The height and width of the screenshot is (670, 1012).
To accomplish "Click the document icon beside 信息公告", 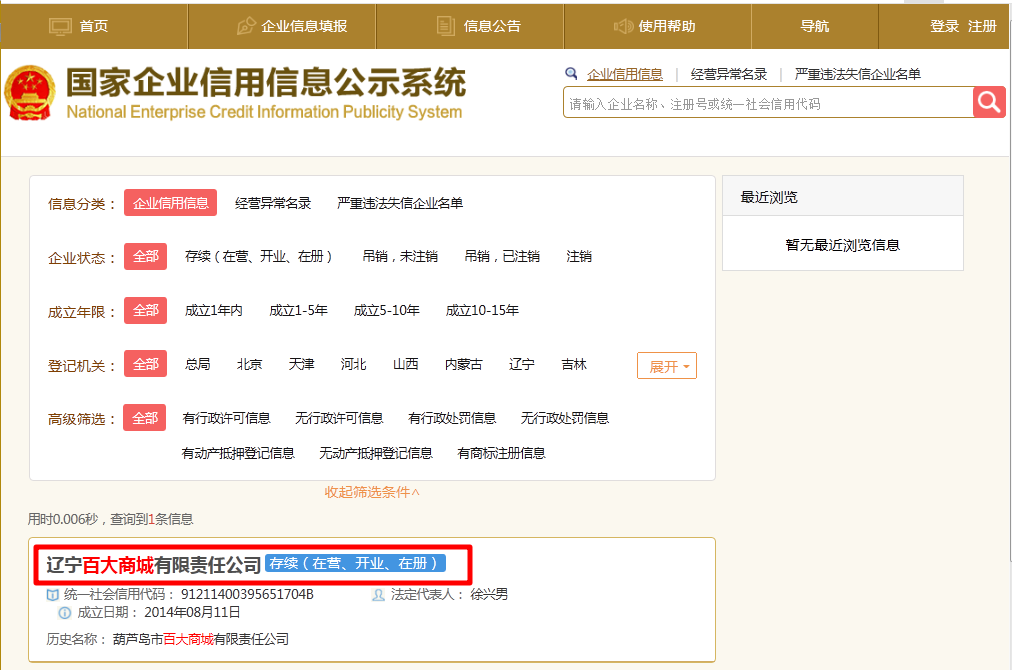I will pos(445,26).
